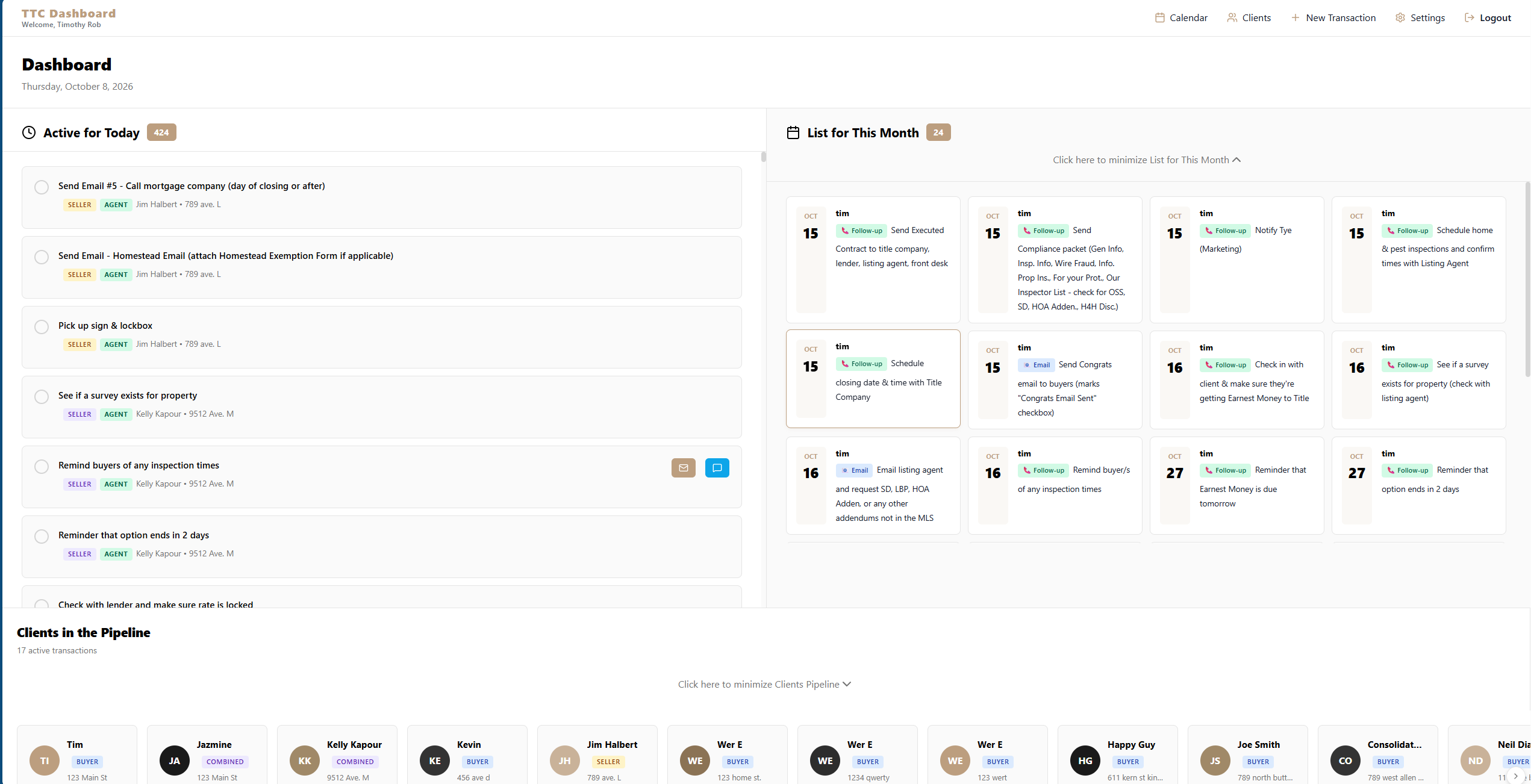Click the Active for Today clock icon
The height and width of the screenshot is (784, 1531).
[x=29, y=132]
